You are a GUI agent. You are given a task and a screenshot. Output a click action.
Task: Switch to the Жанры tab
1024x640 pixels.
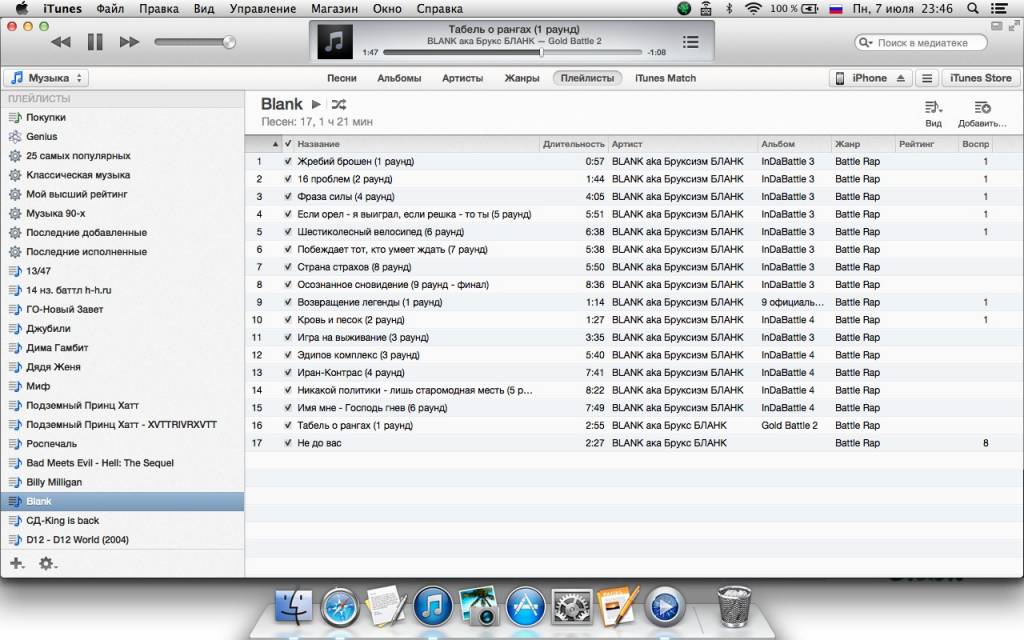tap(522, 78)
